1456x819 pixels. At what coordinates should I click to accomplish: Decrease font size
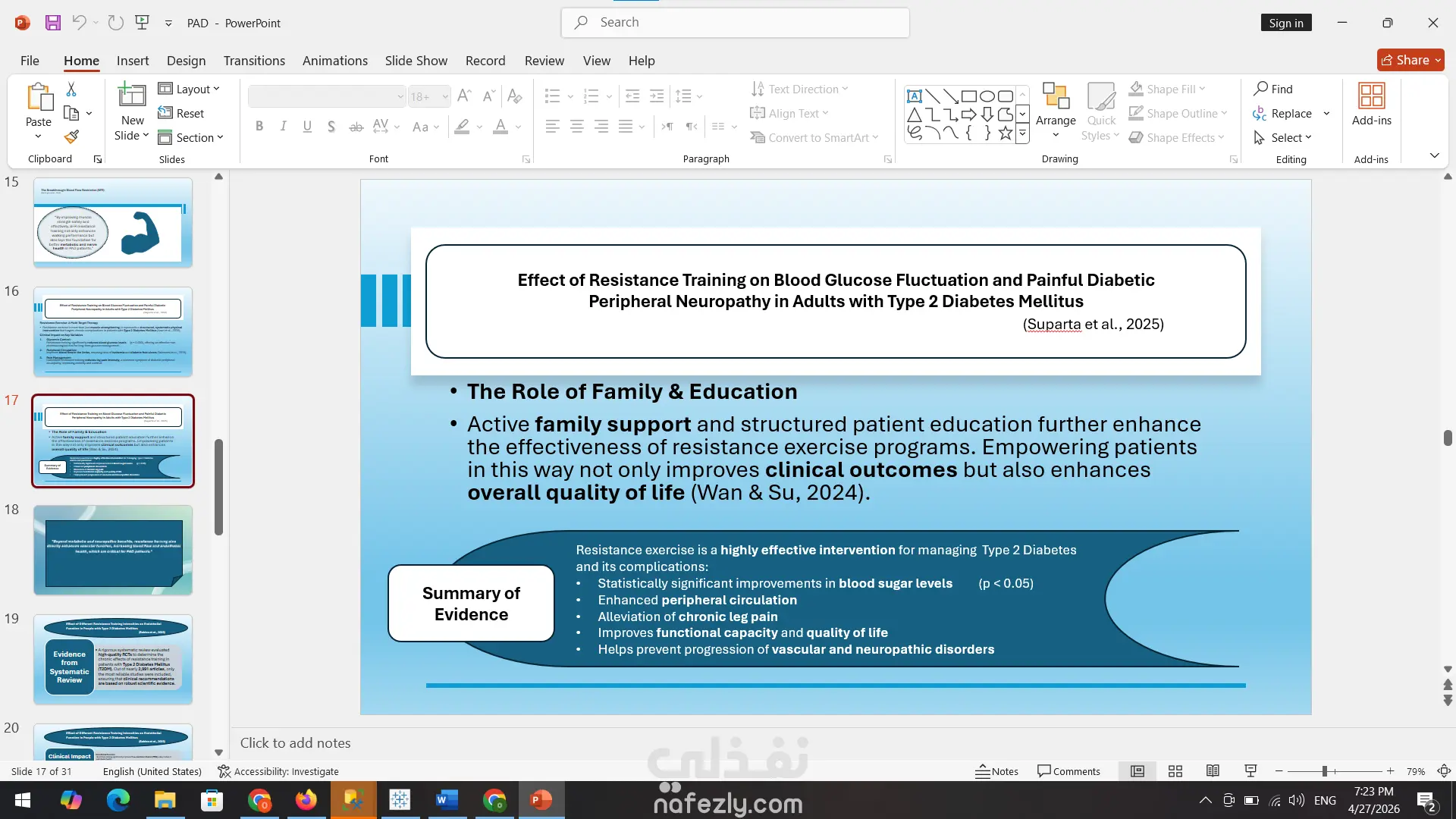tap(489, 96)
